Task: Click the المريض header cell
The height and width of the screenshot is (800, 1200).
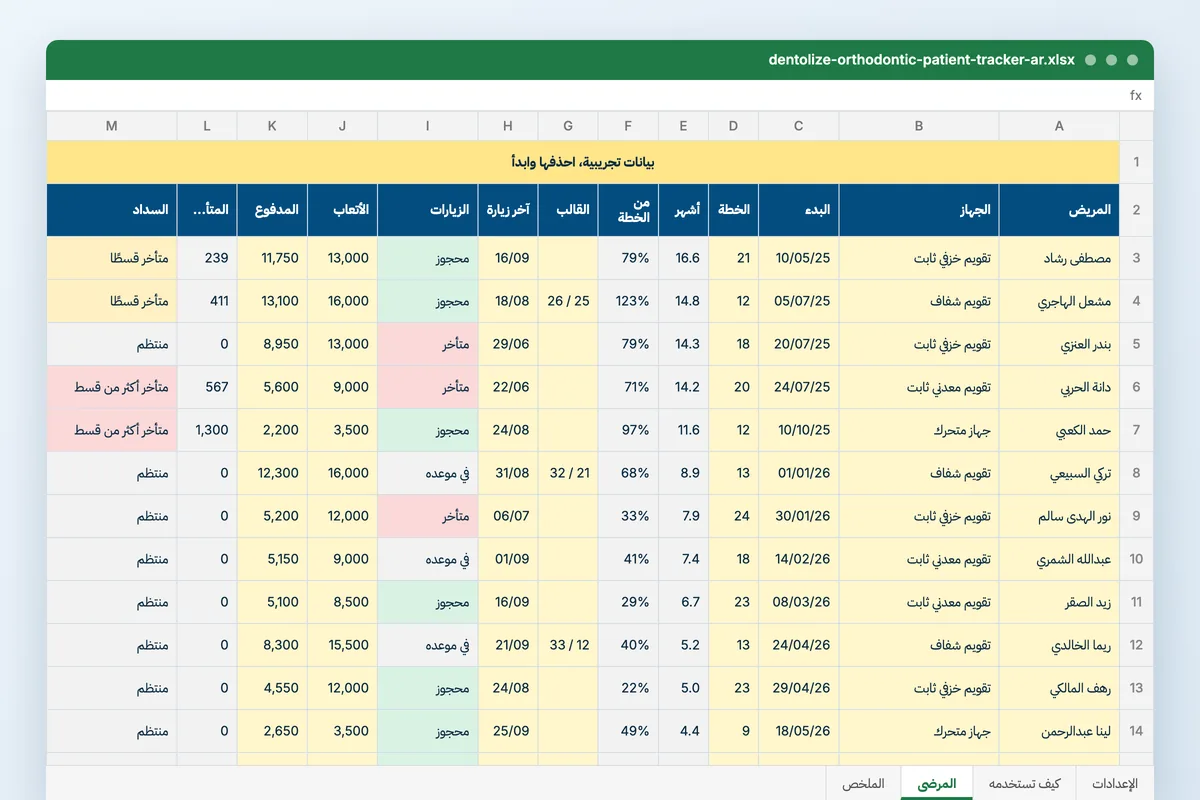Action: (1059, 210)
